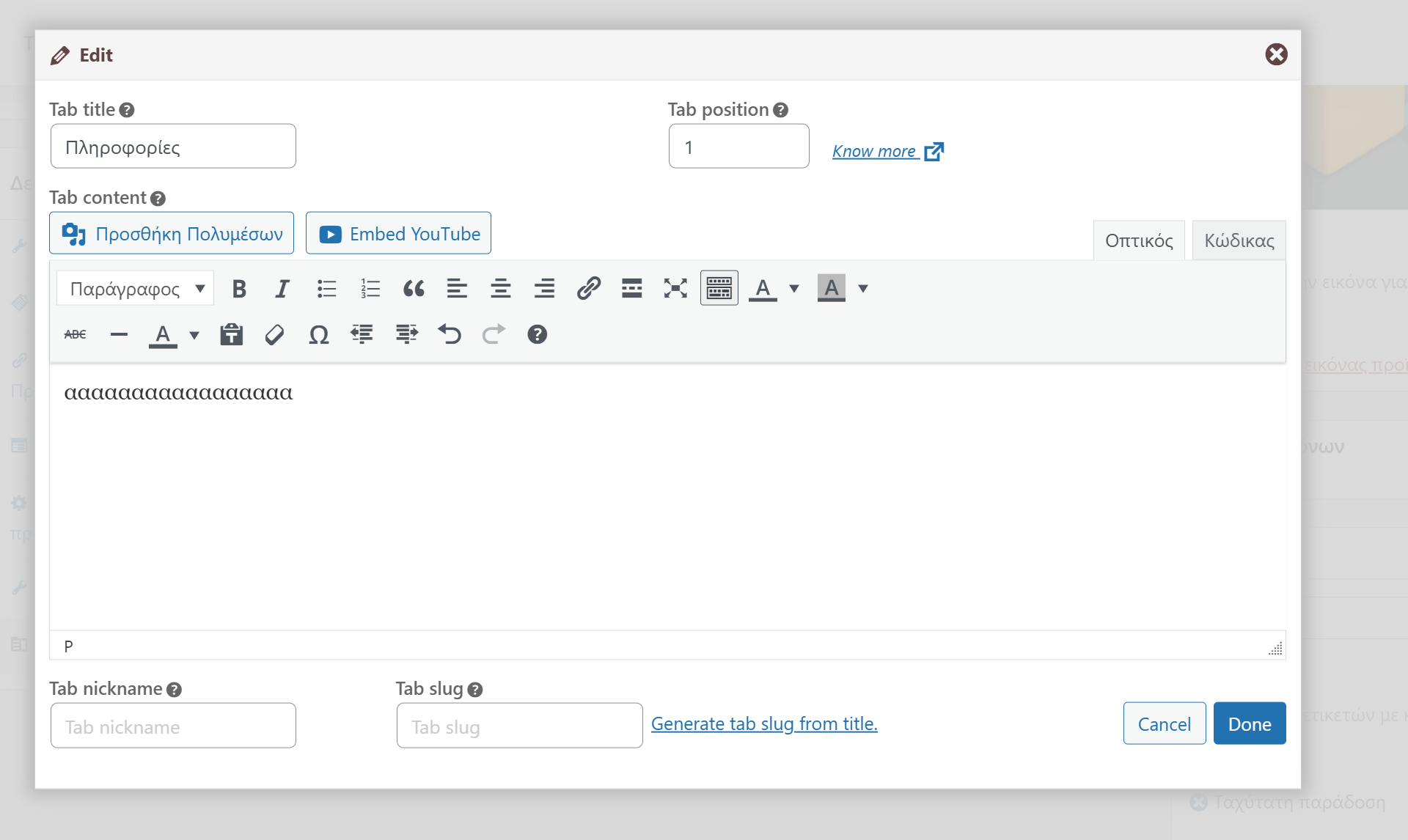Image resolution: width=1408 pixels, height=840 pixels.
Task: Click the Tab nickname input field
Action: tap(173, 726)
